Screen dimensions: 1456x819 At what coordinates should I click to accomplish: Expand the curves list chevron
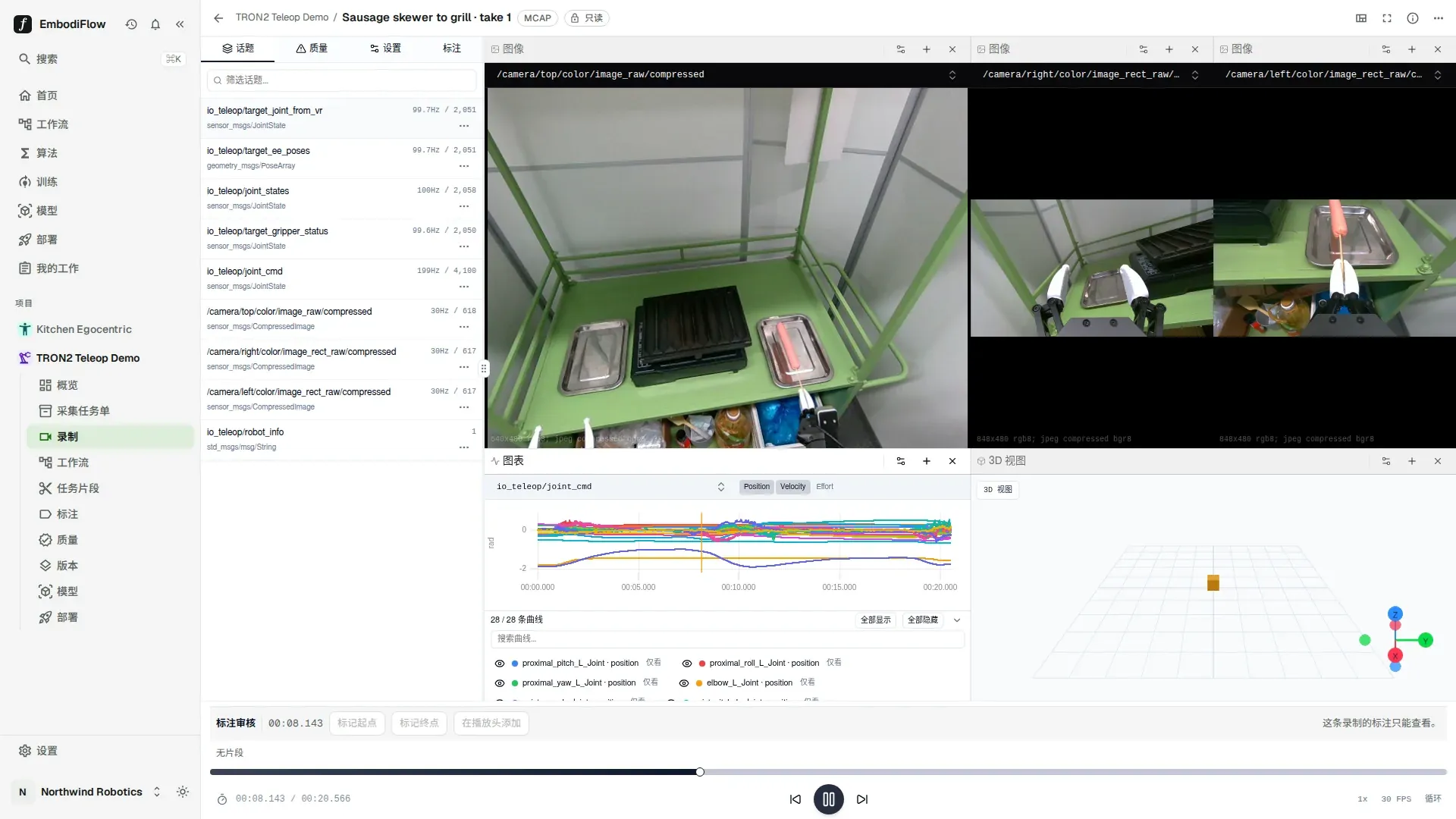[957, 620]
